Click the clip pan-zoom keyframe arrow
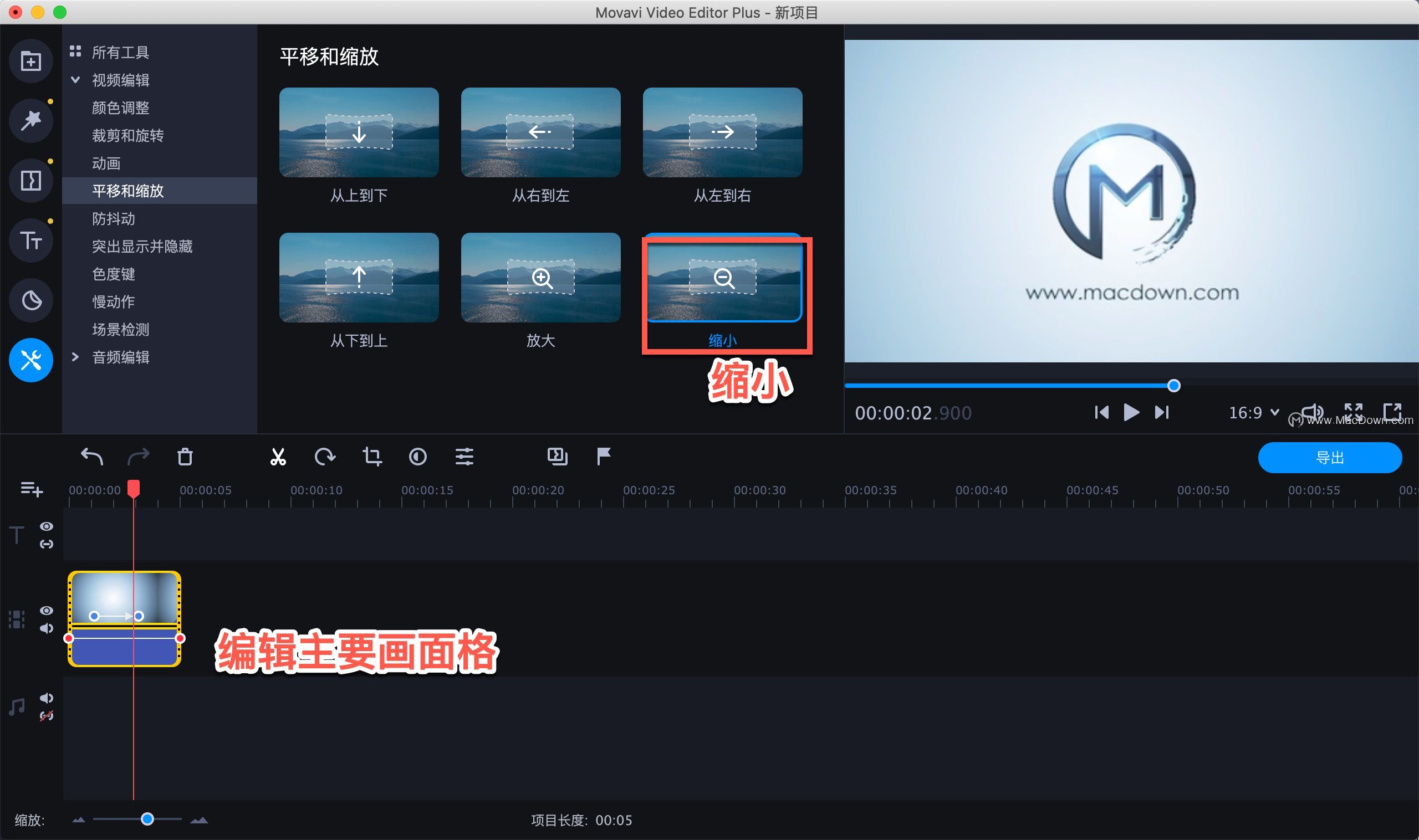 coord(116,616)
